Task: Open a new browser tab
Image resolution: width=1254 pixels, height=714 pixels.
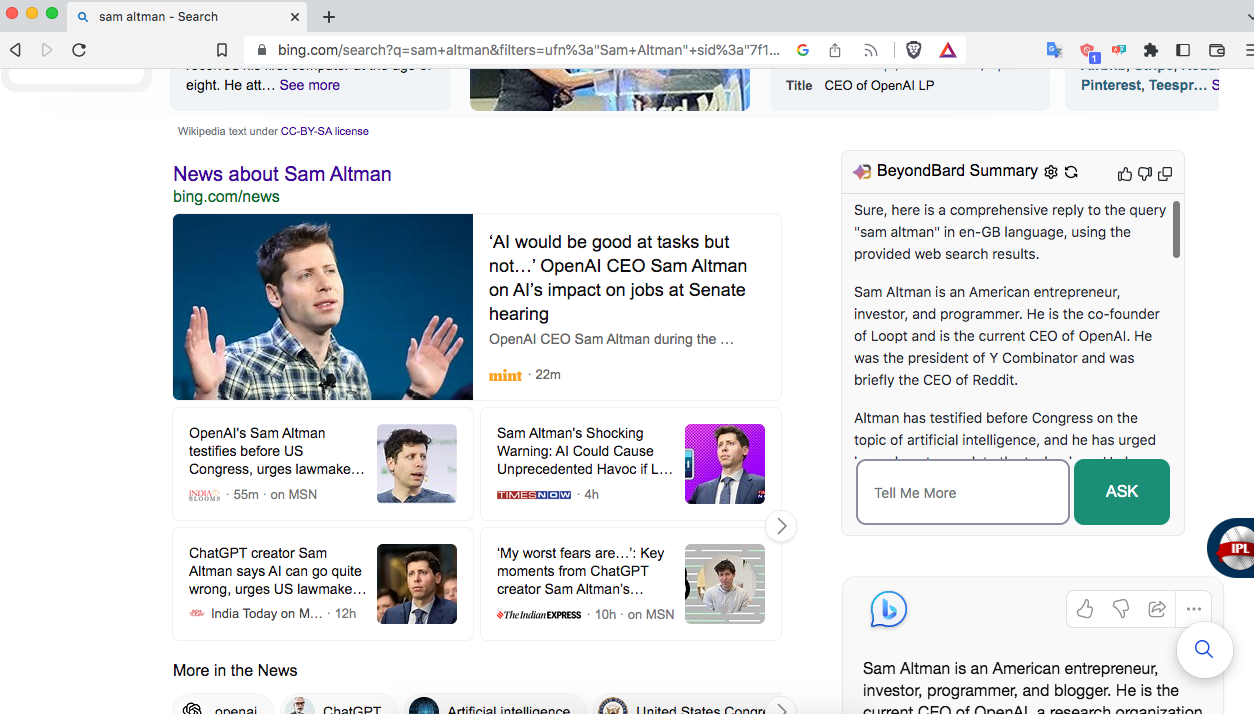Action: 329,17
